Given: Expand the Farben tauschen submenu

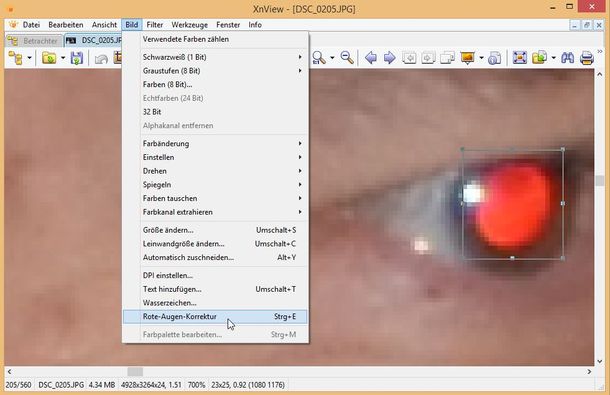Looking at the screenshot, I should coord(215,198).
